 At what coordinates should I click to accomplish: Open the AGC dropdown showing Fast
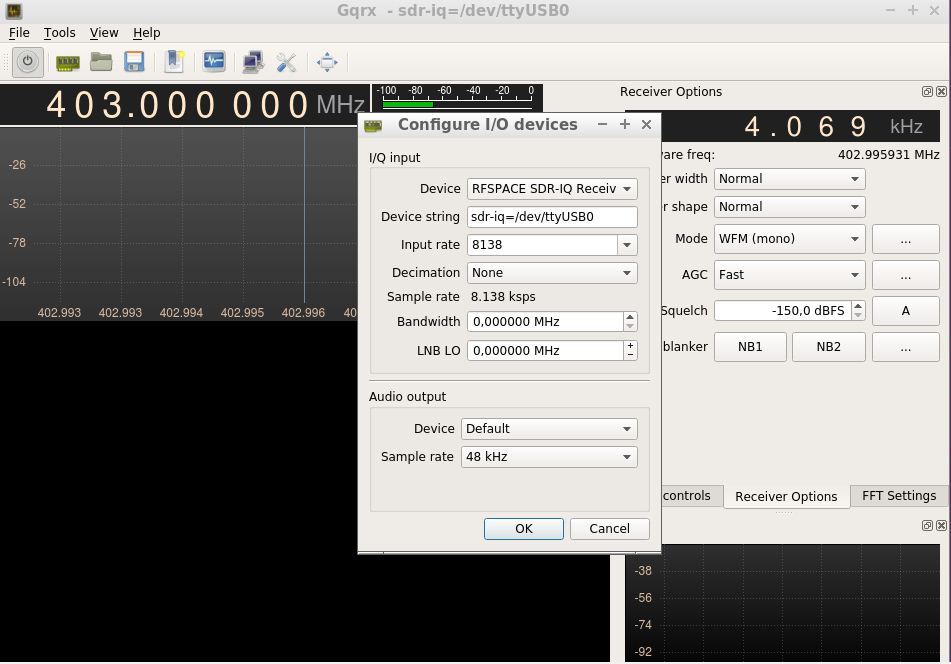(789, 275)
